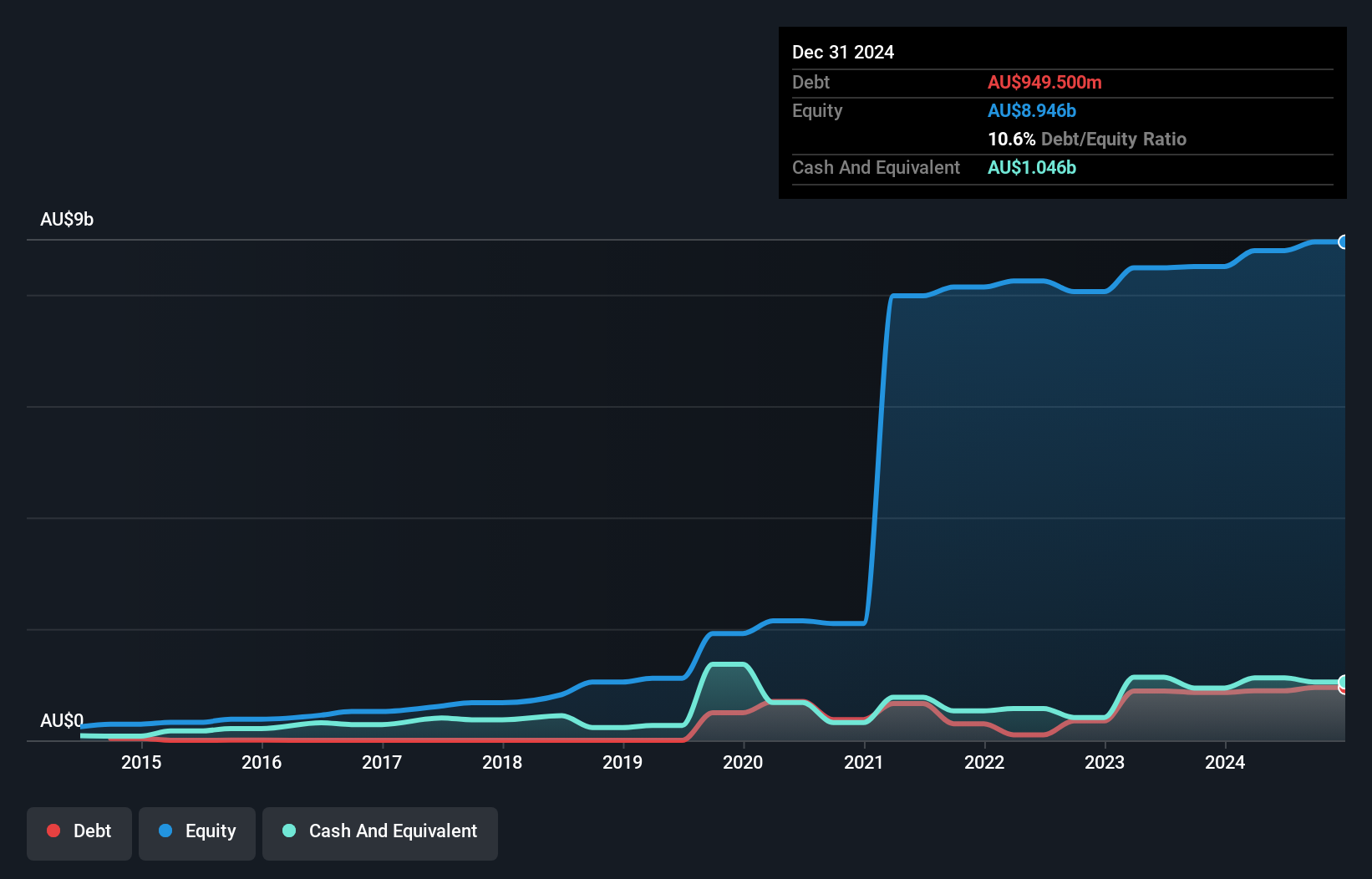
Task: Click the Debt row label in tooltip
Action: (810, 83)
